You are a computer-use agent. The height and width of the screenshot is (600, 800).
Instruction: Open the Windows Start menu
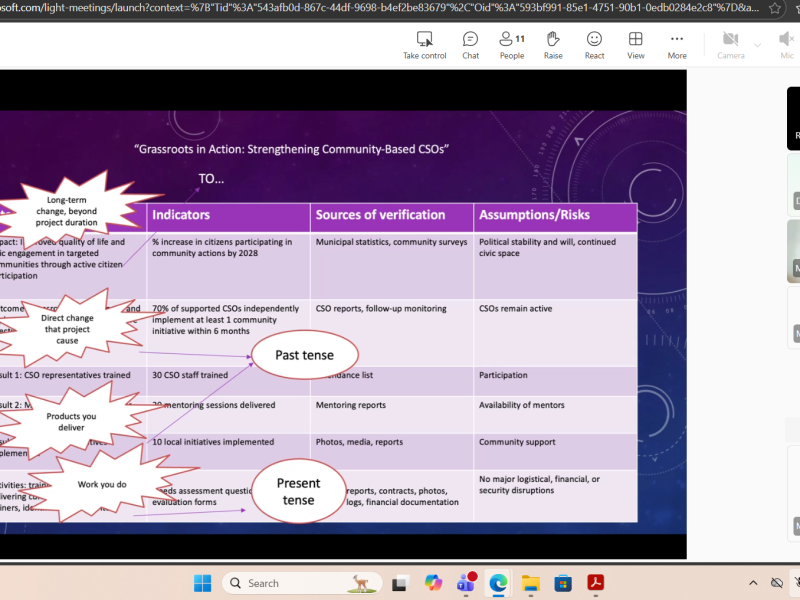pyautogui.click(x=202, y=583)
